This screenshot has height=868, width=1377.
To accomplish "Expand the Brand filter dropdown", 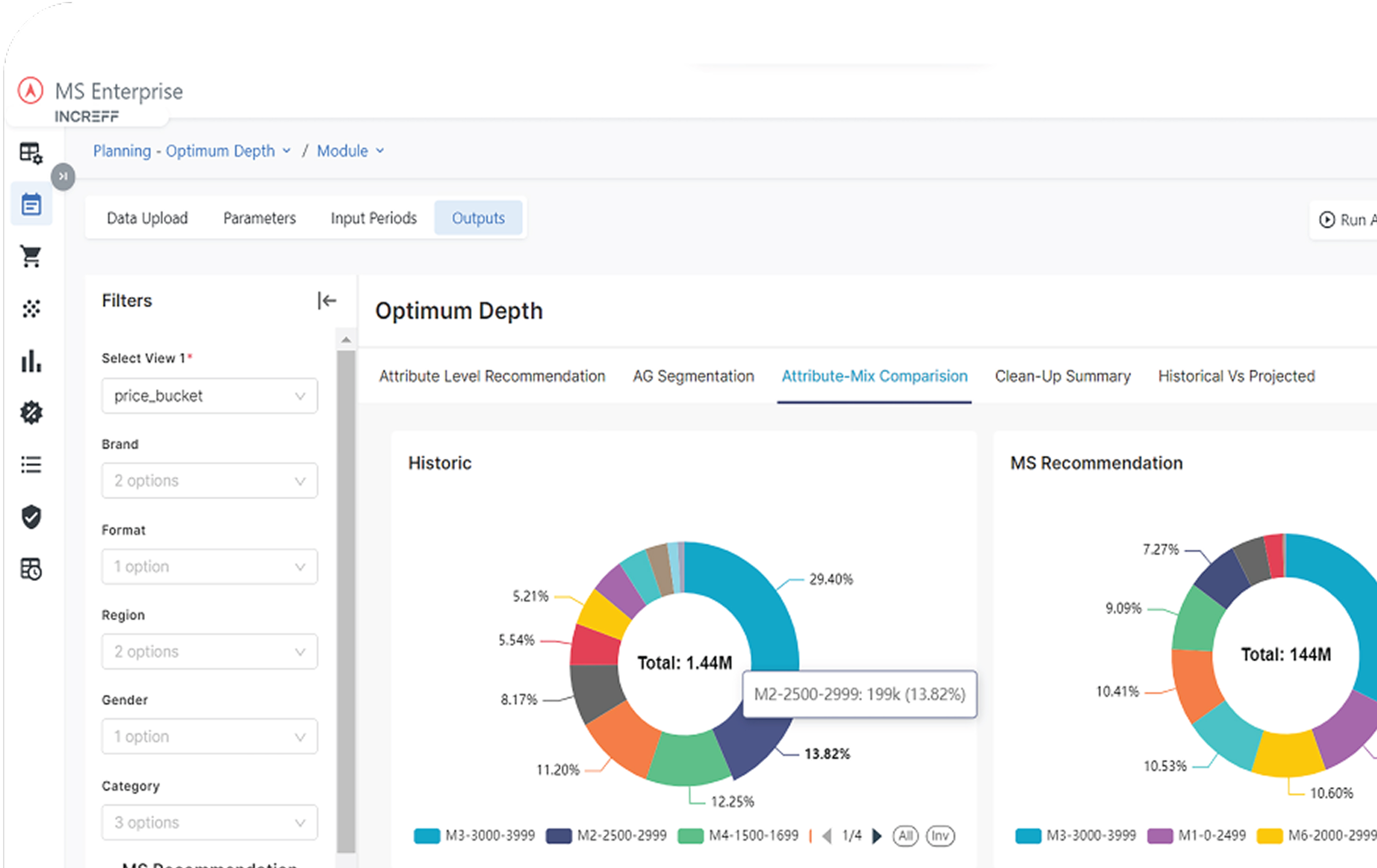I will coord(209,481).
